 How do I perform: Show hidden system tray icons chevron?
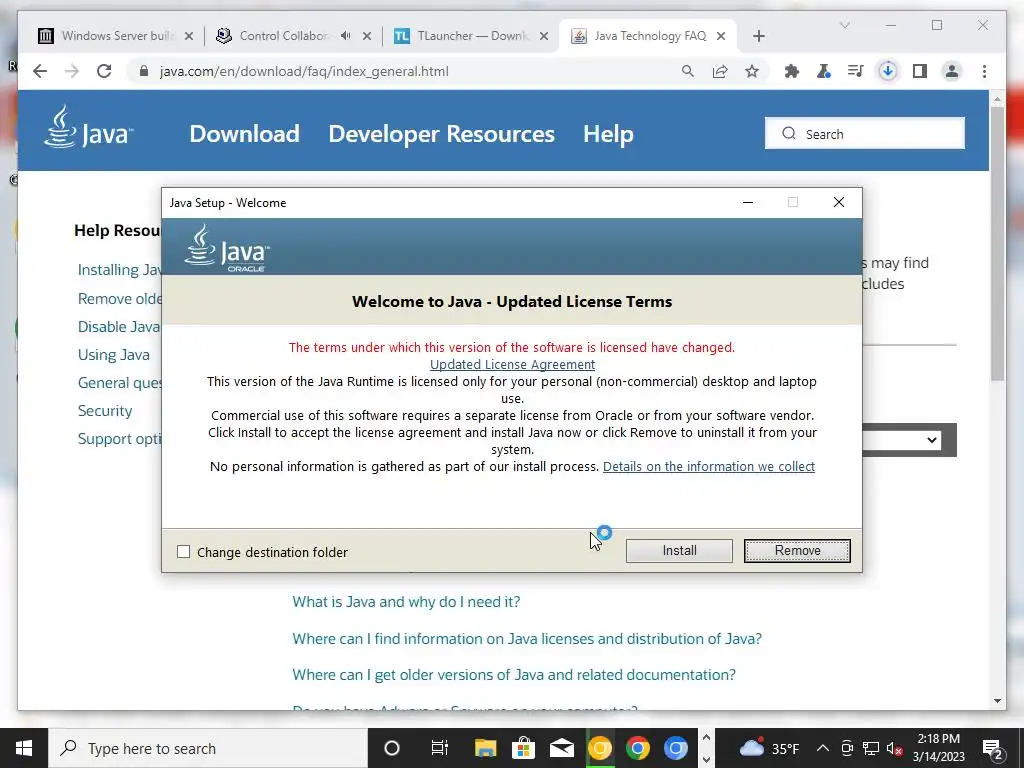(x=823, y=748)
